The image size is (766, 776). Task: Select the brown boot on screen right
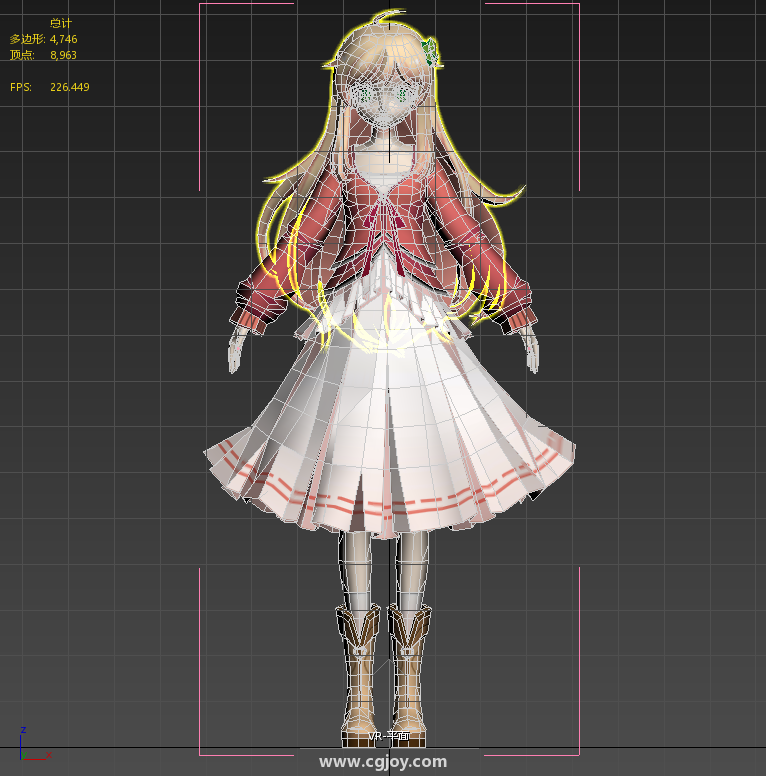click(410, 670)
